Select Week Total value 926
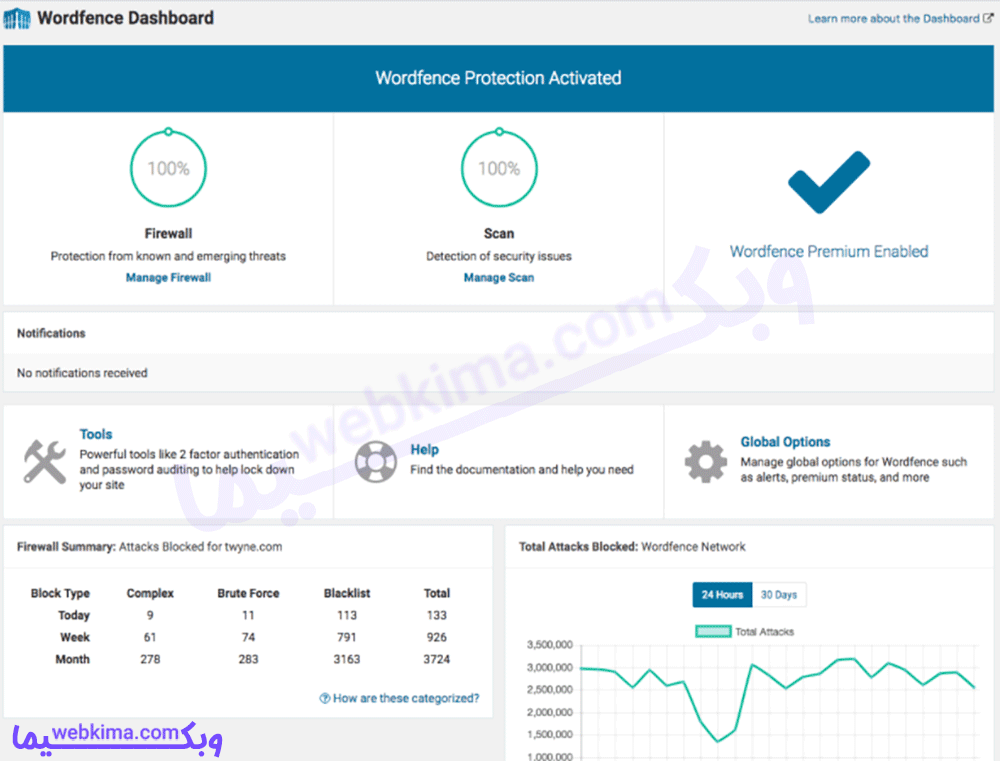 click(436, 637)
